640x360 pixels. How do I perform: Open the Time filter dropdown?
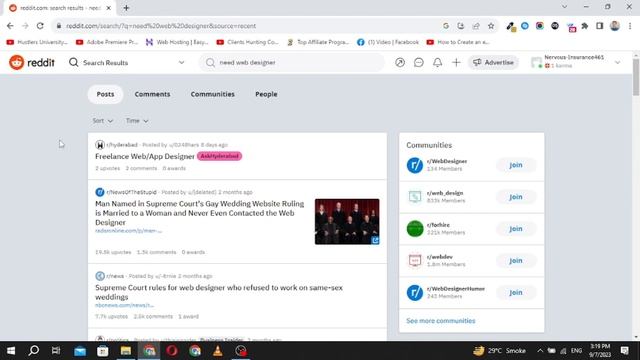click(x=137, y=121)
